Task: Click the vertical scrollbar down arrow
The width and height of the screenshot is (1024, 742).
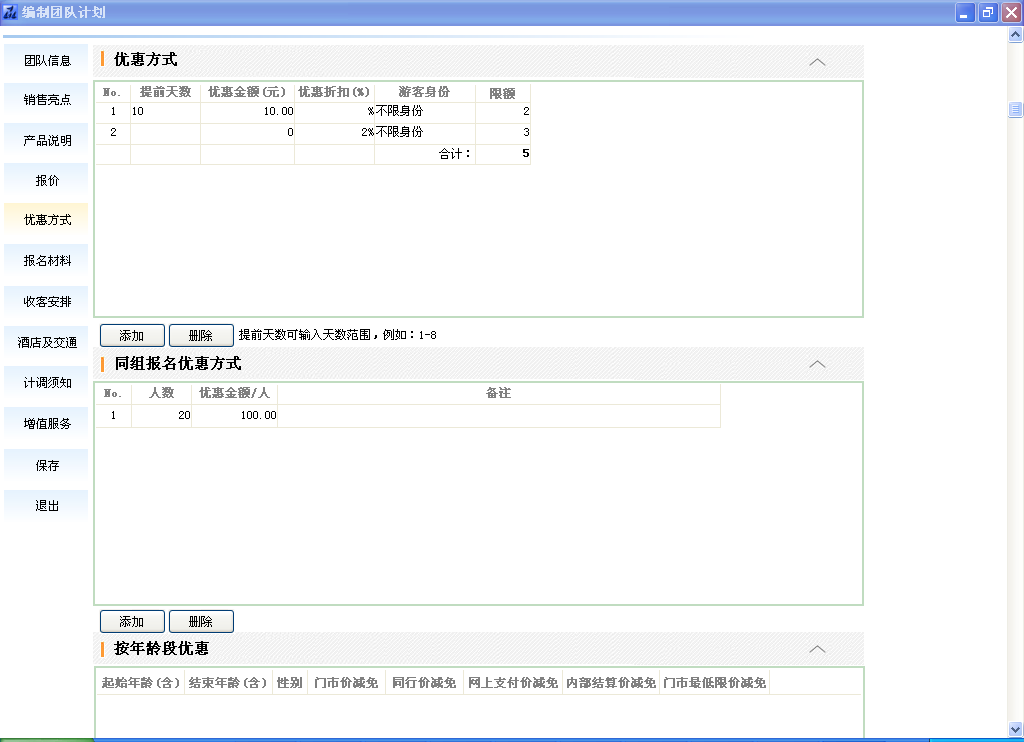Action: pyautogui.click(x=1015, y=729)
